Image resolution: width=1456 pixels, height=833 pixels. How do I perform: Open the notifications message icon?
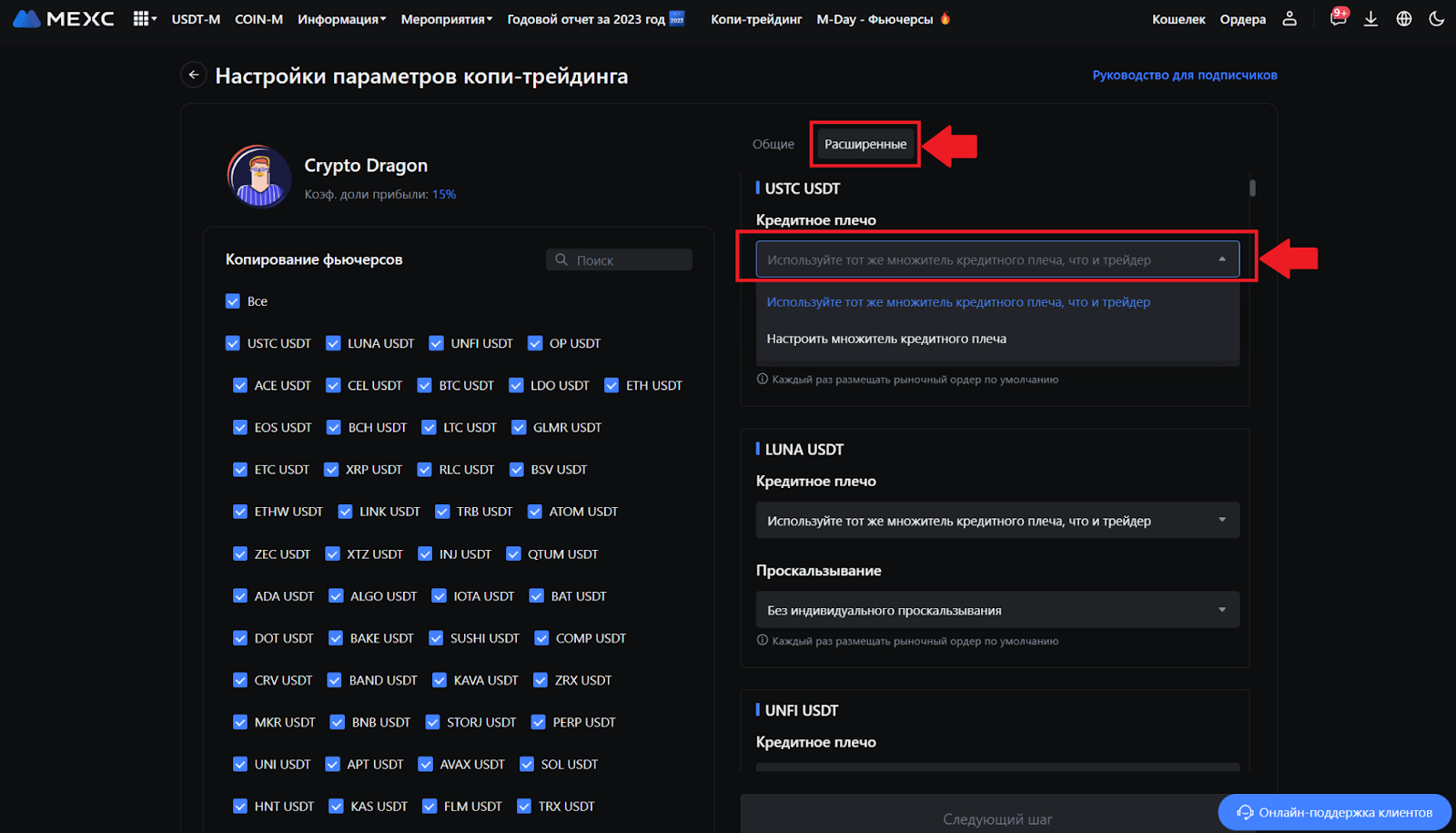(1338, 19)
